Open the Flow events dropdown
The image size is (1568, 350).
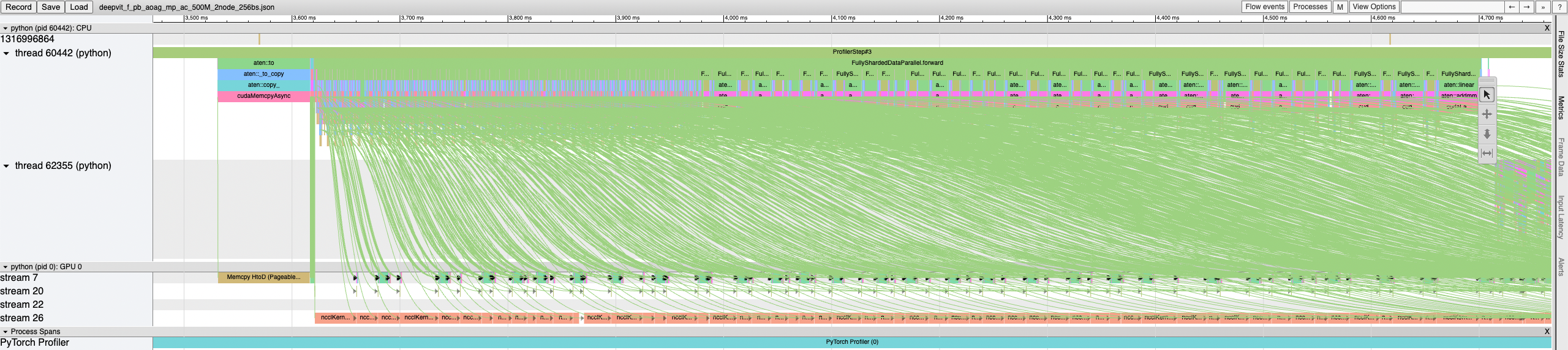[x=1264, y=7]
